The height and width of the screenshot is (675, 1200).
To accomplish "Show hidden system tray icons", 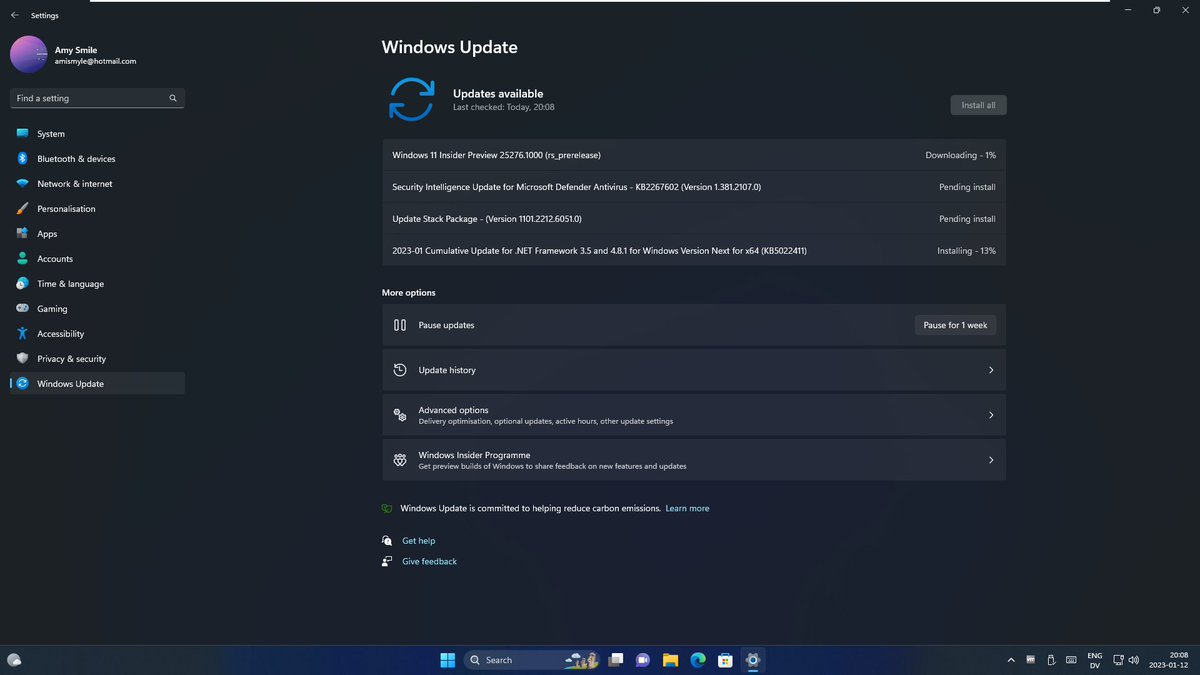I will tap(1010, 660).
